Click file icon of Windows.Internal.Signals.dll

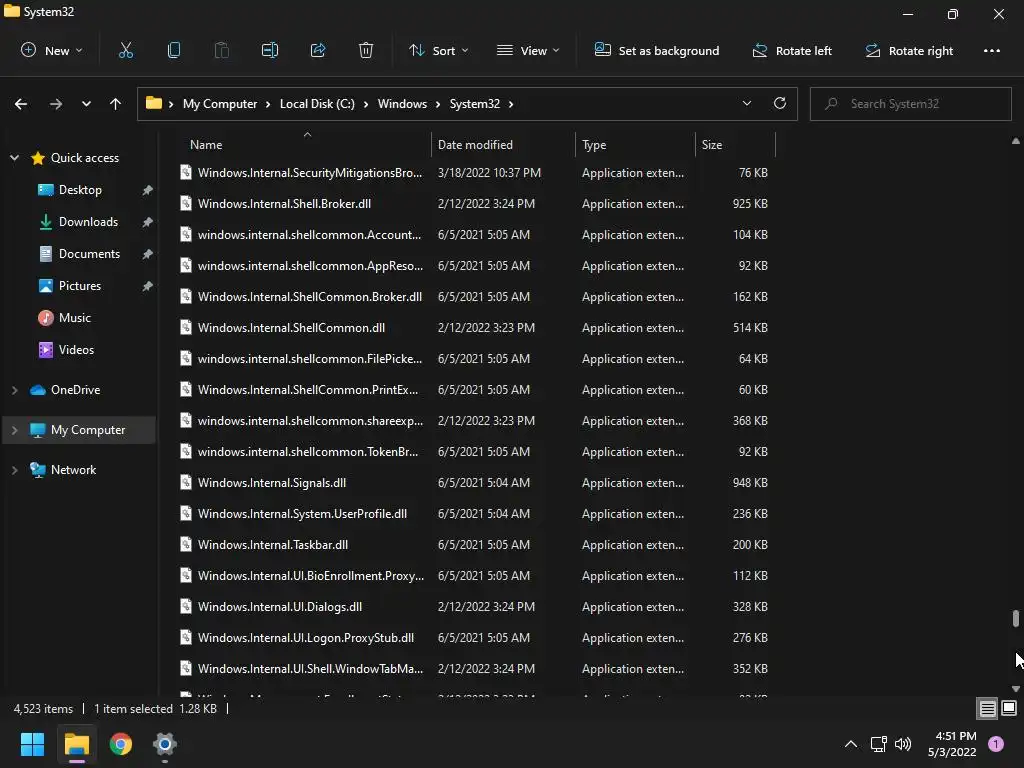click(186, 482)
